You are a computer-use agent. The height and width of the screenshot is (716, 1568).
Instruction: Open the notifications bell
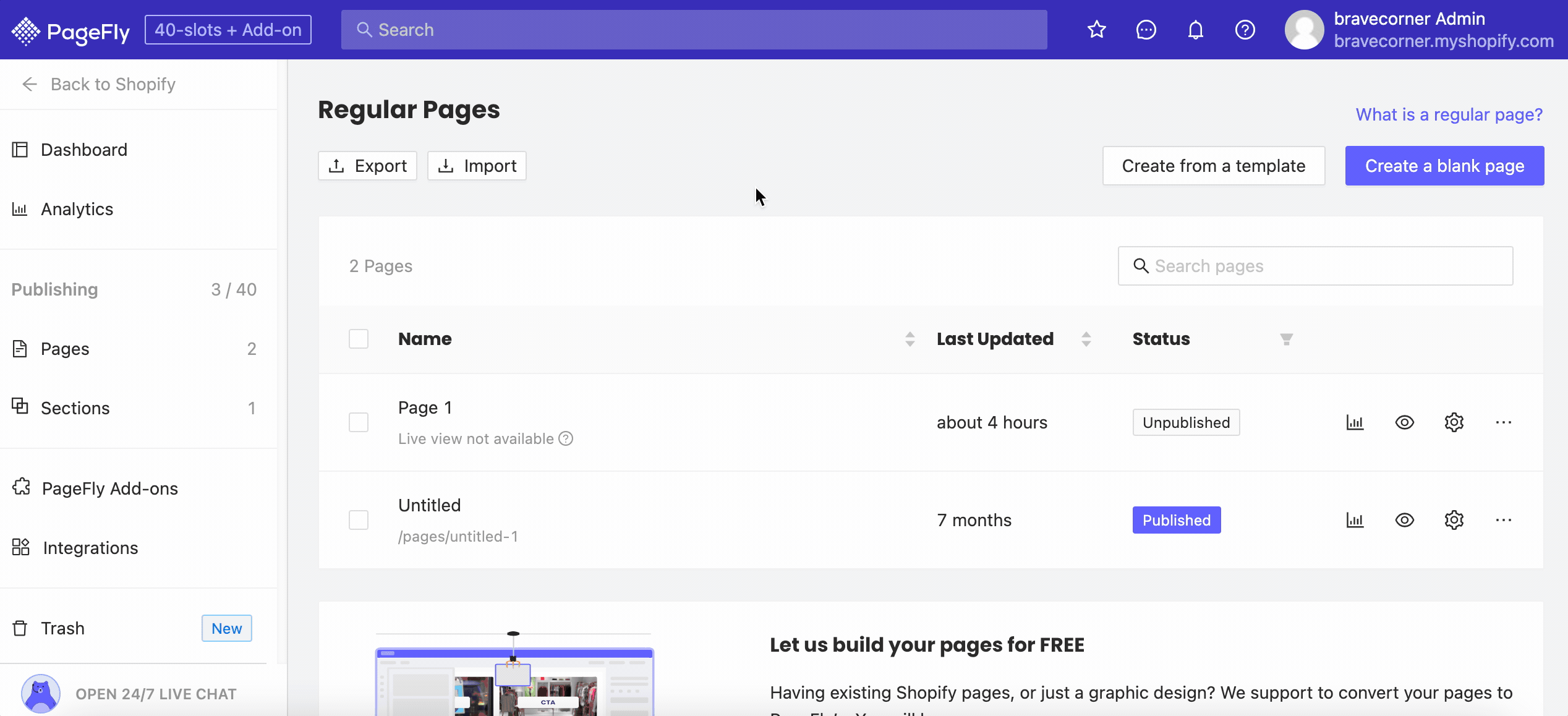(1195, 30)
